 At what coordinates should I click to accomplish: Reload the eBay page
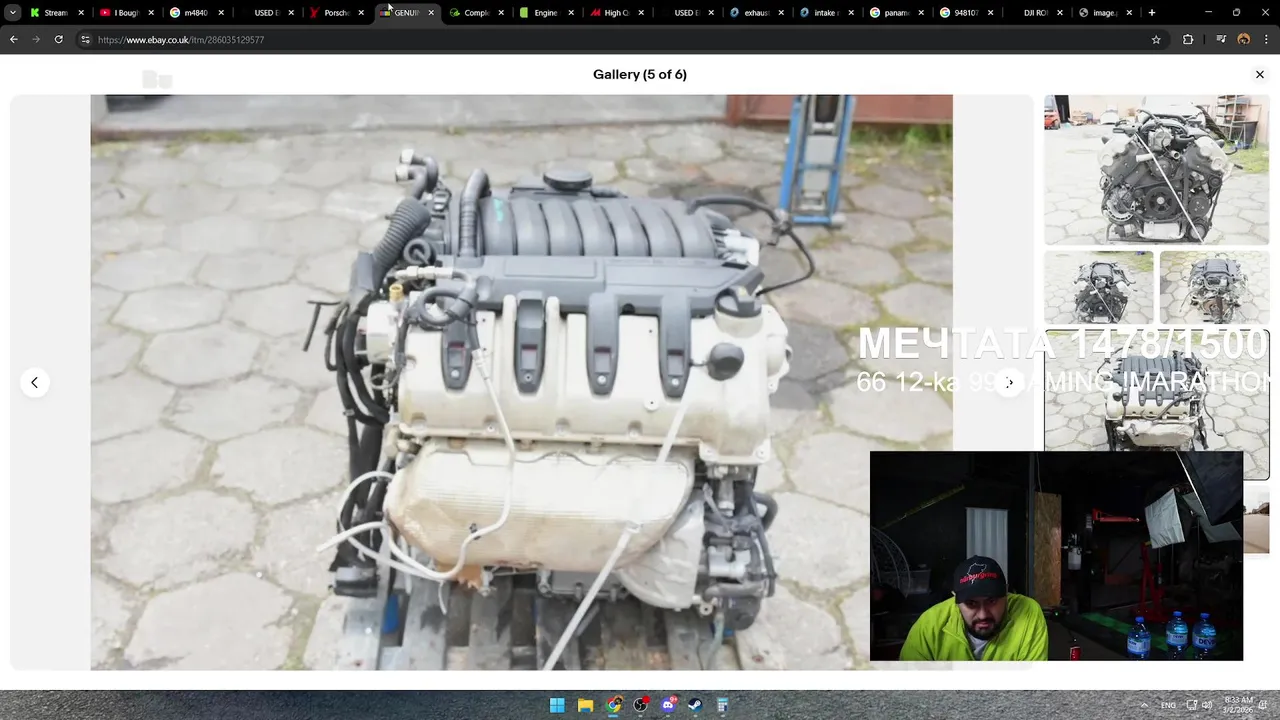coord(58,39)
